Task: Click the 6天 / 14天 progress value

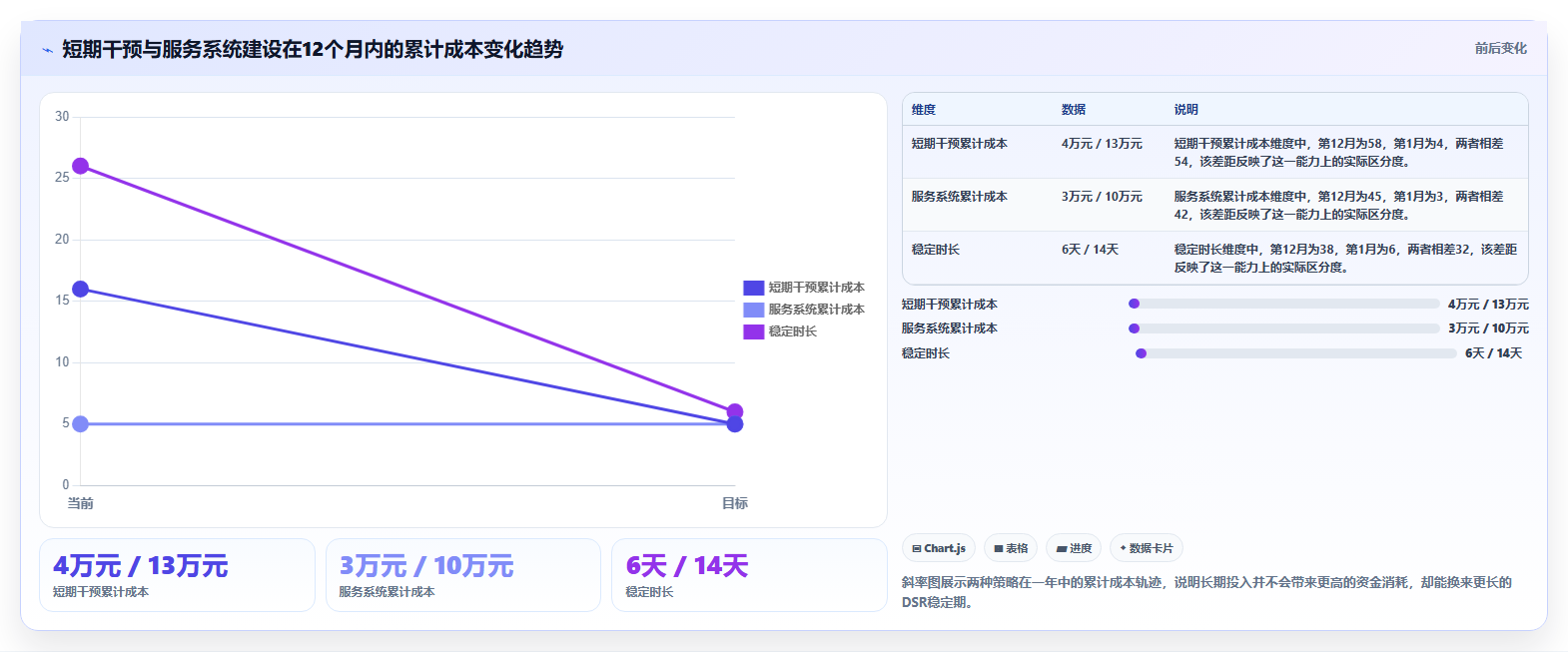Action: (x=1493, y=353)
